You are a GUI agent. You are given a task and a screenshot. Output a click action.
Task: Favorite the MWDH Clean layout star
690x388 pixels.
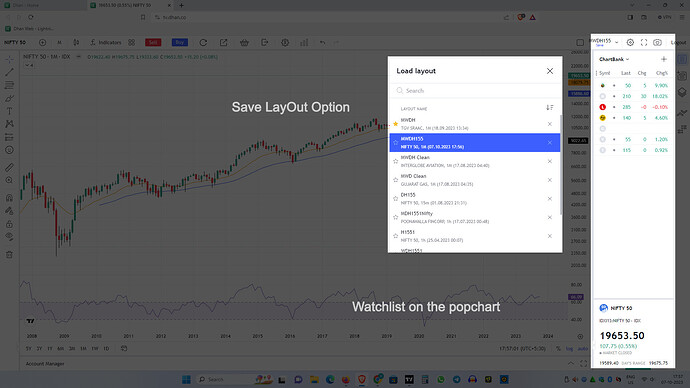395,161
